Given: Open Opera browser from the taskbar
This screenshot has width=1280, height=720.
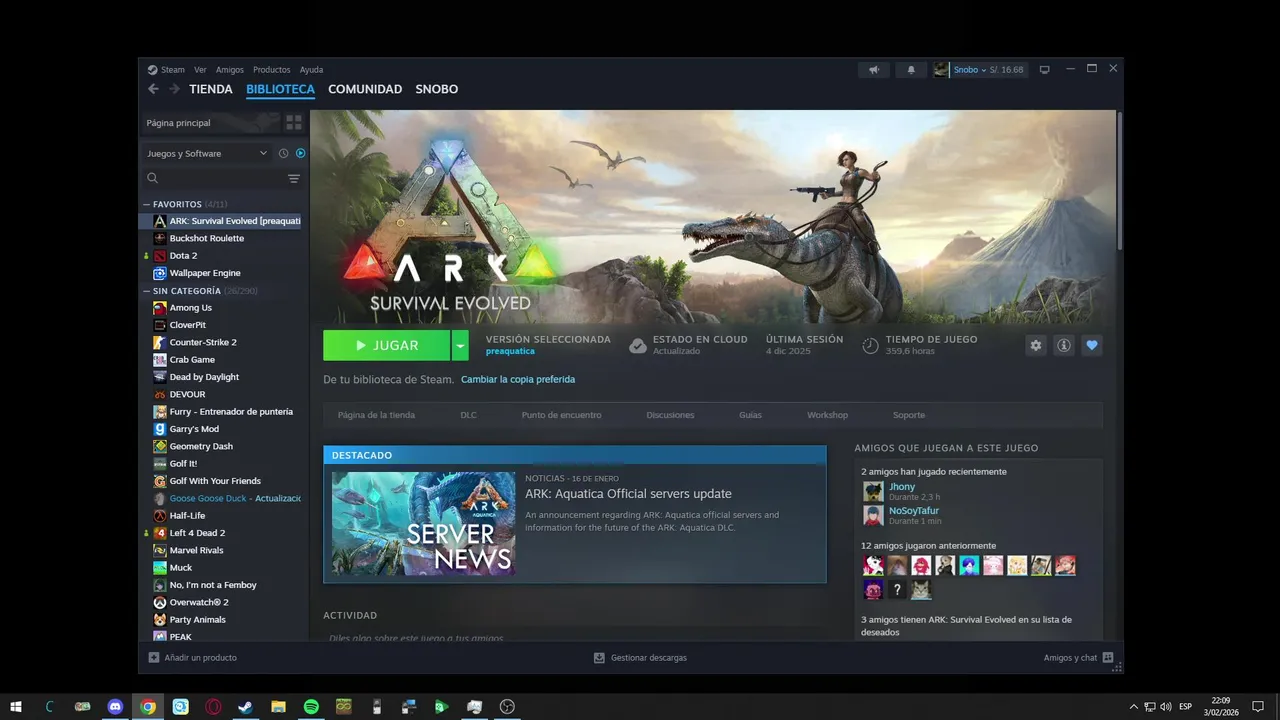Looking at the screenshot, I should point(213,707).
